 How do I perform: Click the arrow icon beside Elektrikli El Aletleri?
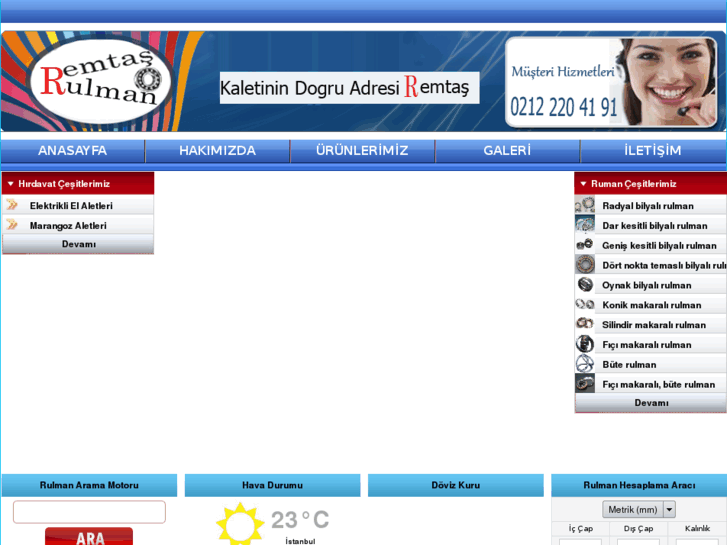click(x=12, y=205)
